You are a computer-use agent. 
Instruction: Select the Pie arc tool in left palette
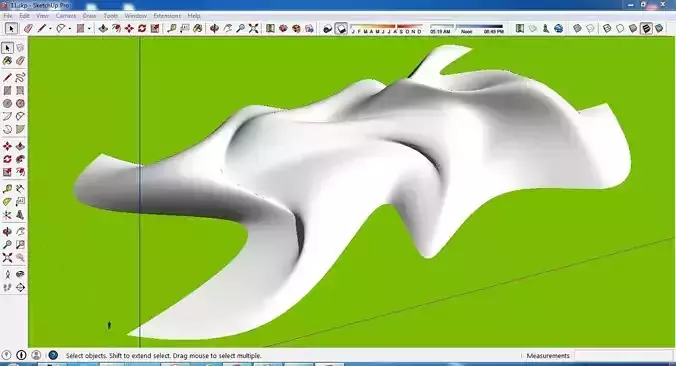coord(20,129)
